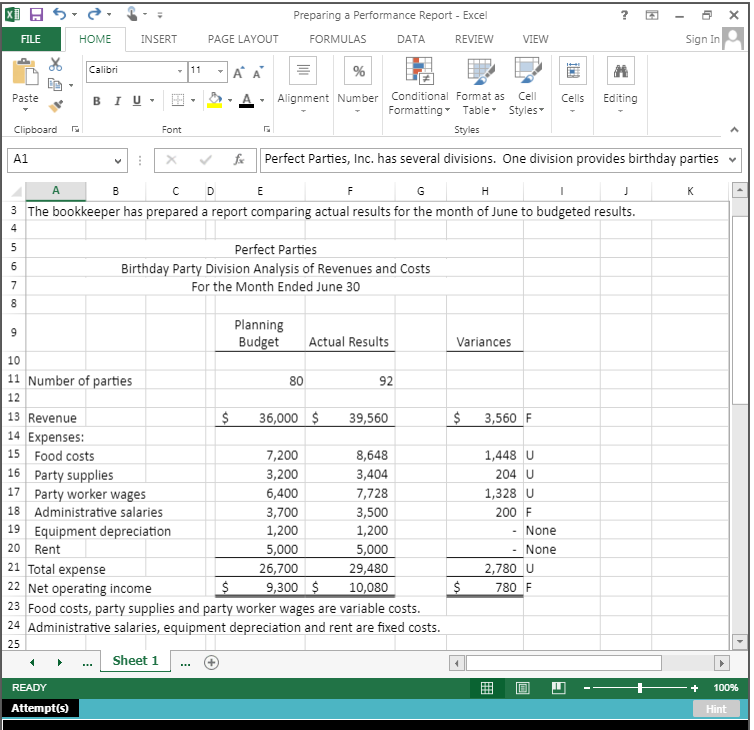The image size is (754, 730).
Task: Toggle Italic formatting
Action: pyautogui.click(x=117, y=101)
